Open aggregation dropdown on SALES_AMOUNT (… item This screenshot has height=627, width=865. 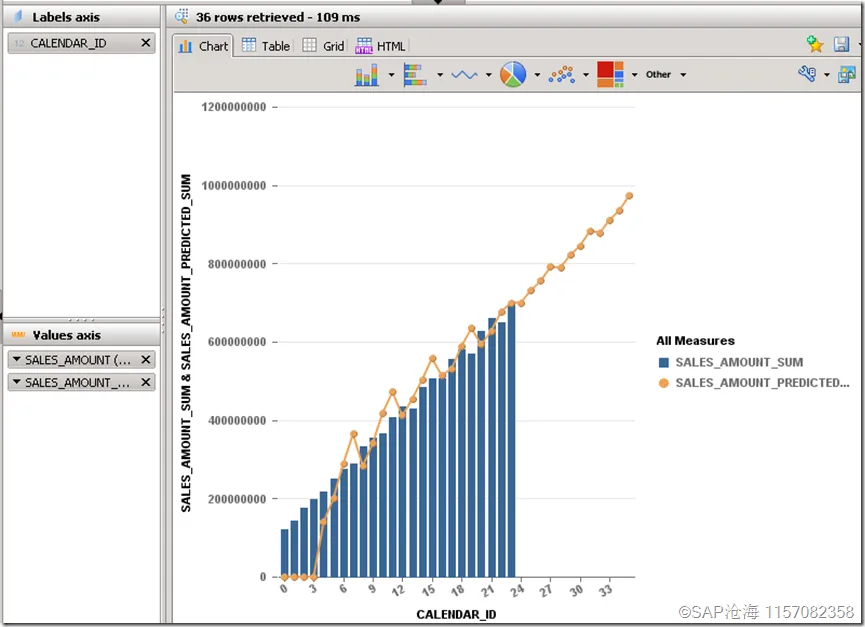click(x=17, y=360)
